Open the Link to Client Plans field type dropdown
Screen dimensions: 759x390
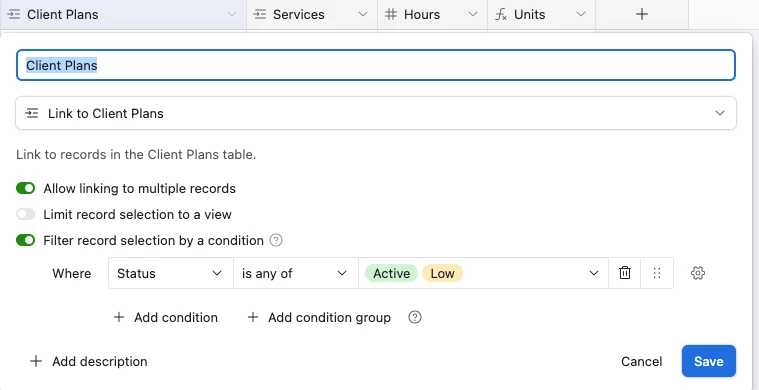coord(376,113)
